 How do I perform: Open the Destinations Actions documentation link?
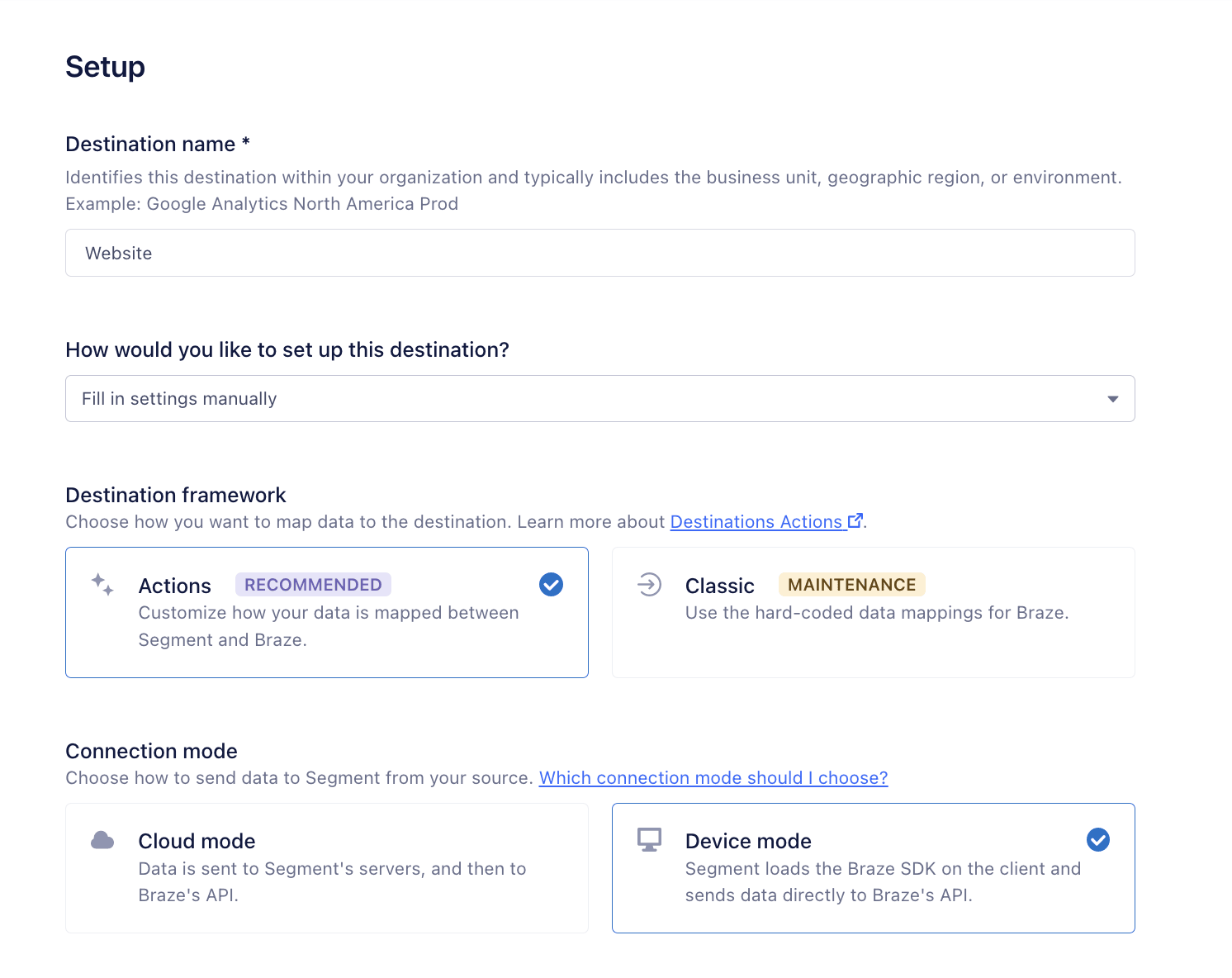(756, 522)
